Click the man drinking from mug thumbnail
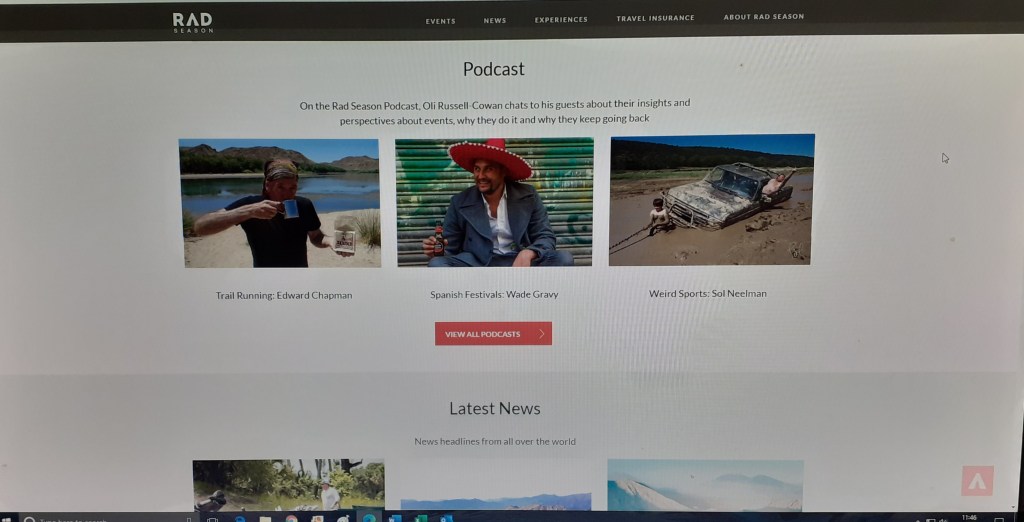 point(280,203)
